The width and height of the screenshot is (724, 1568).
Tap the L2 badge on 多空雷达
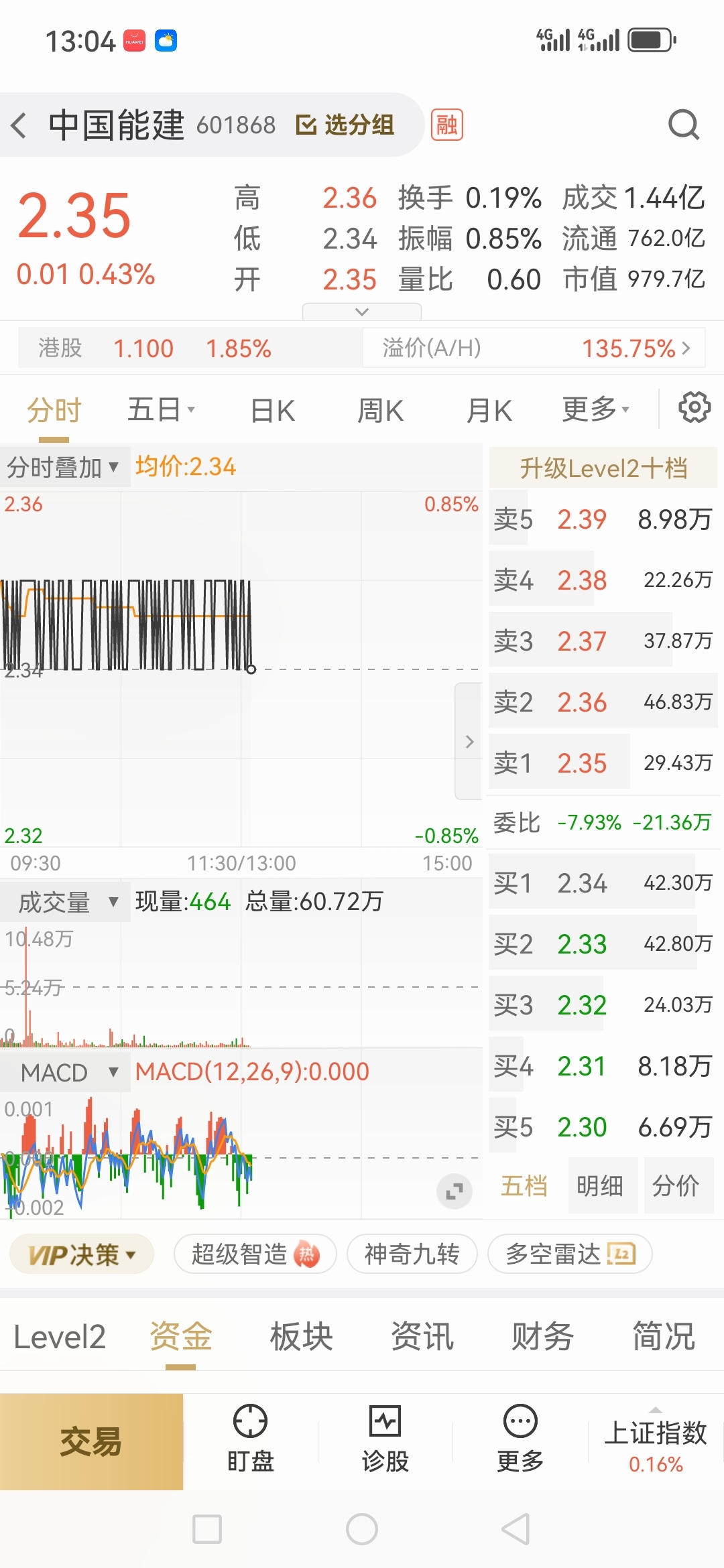(x=621, y=1254)
